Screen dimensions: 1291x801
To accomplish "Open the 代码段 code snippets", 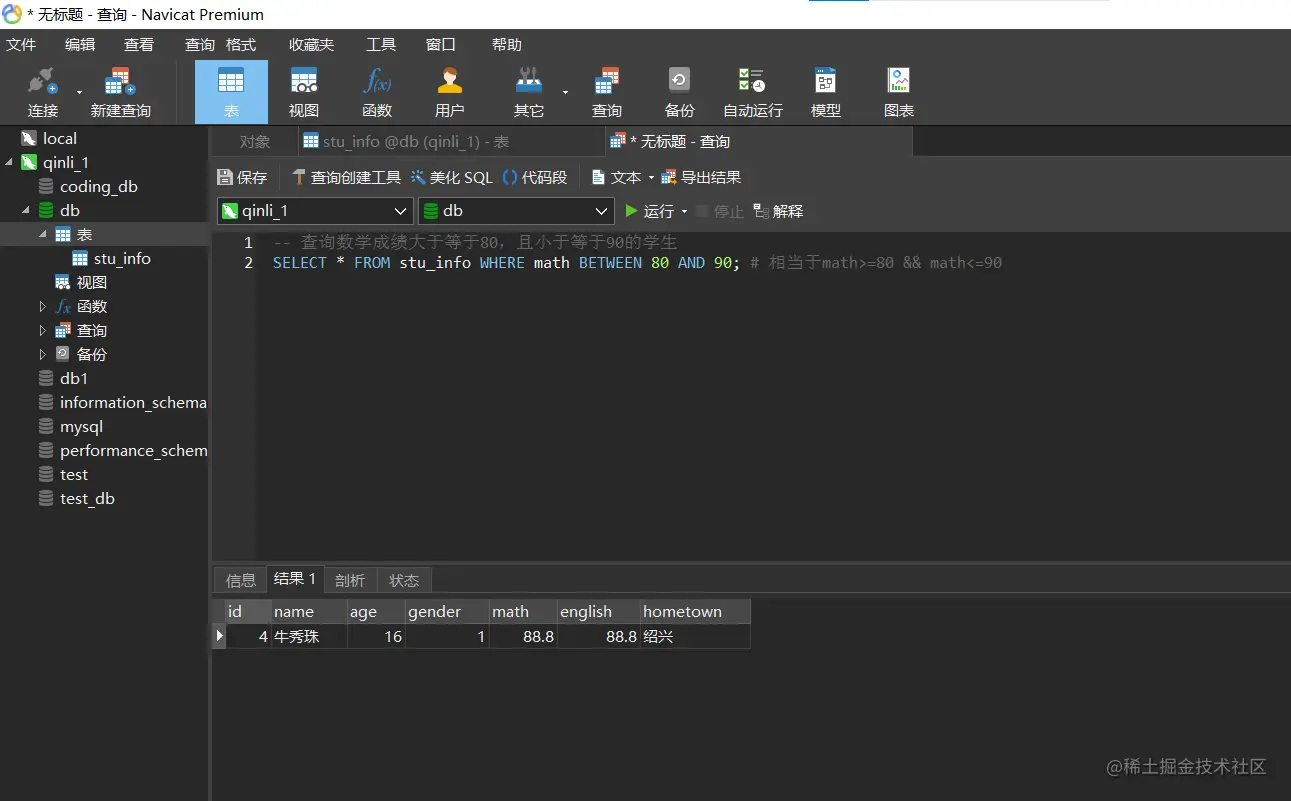I will (x=535, y=177).
